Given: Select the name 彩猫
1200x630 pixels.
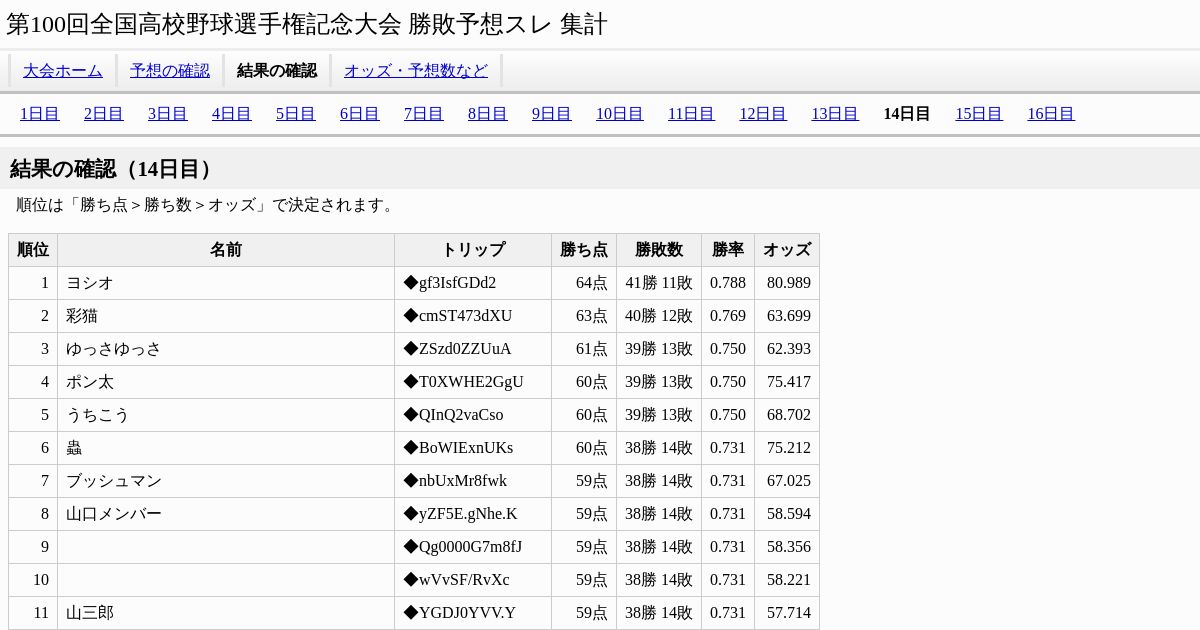Looking at the screenshot, I should [x=82, y=316].
